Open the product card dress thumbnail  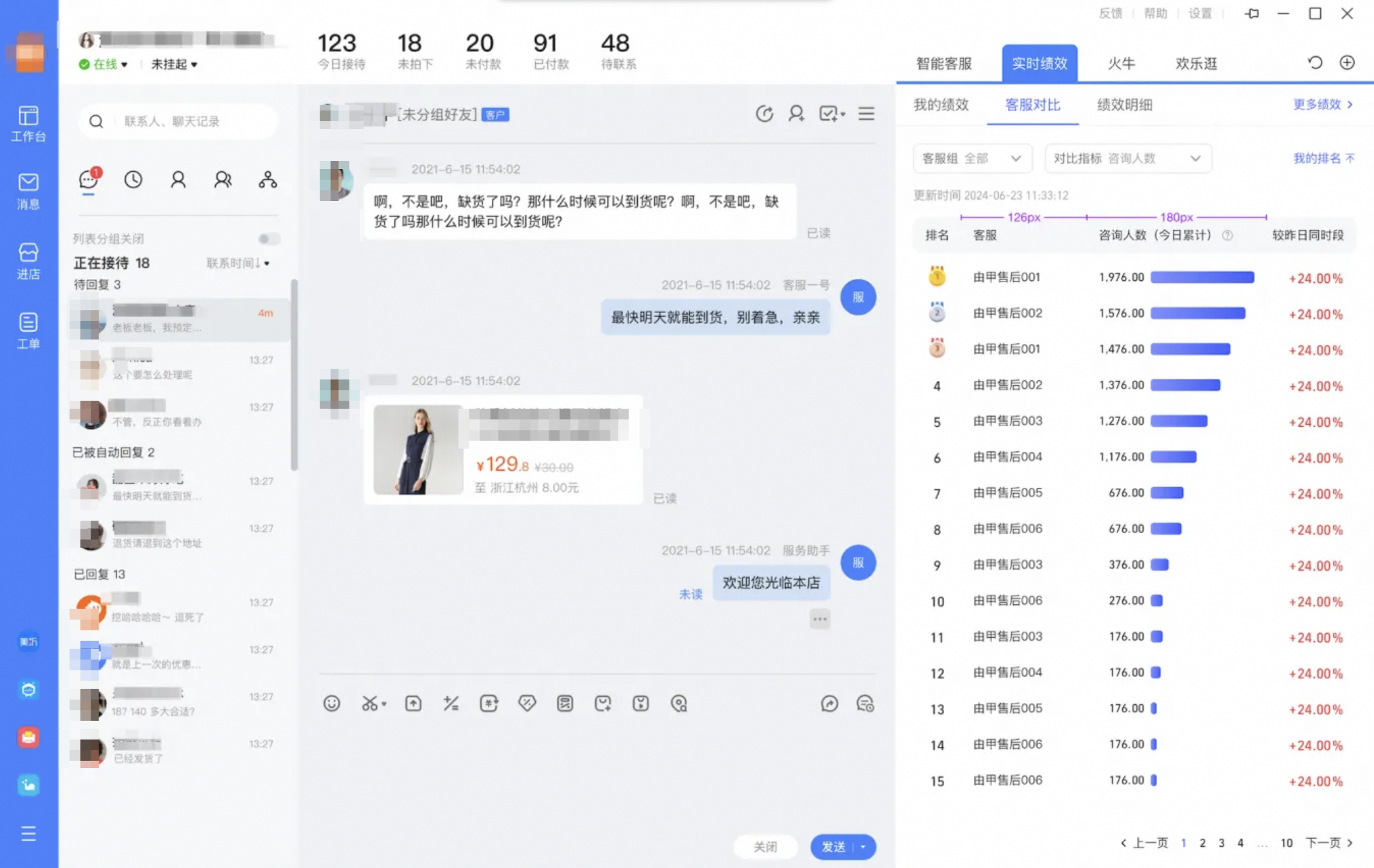[x=418, y=450]
